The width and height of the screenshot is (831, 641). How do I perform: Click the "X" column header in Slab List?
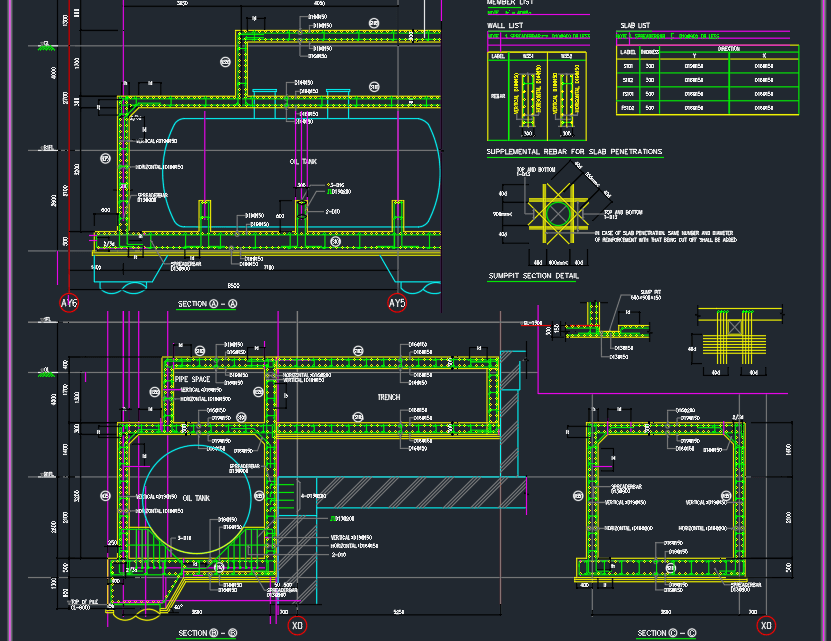click(x=764, y=56)
